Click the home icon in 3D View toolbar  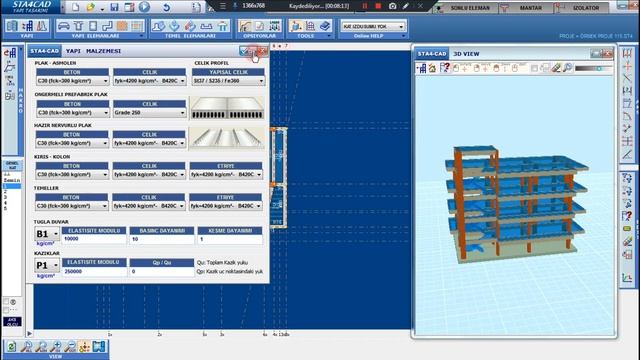(432, 68)
